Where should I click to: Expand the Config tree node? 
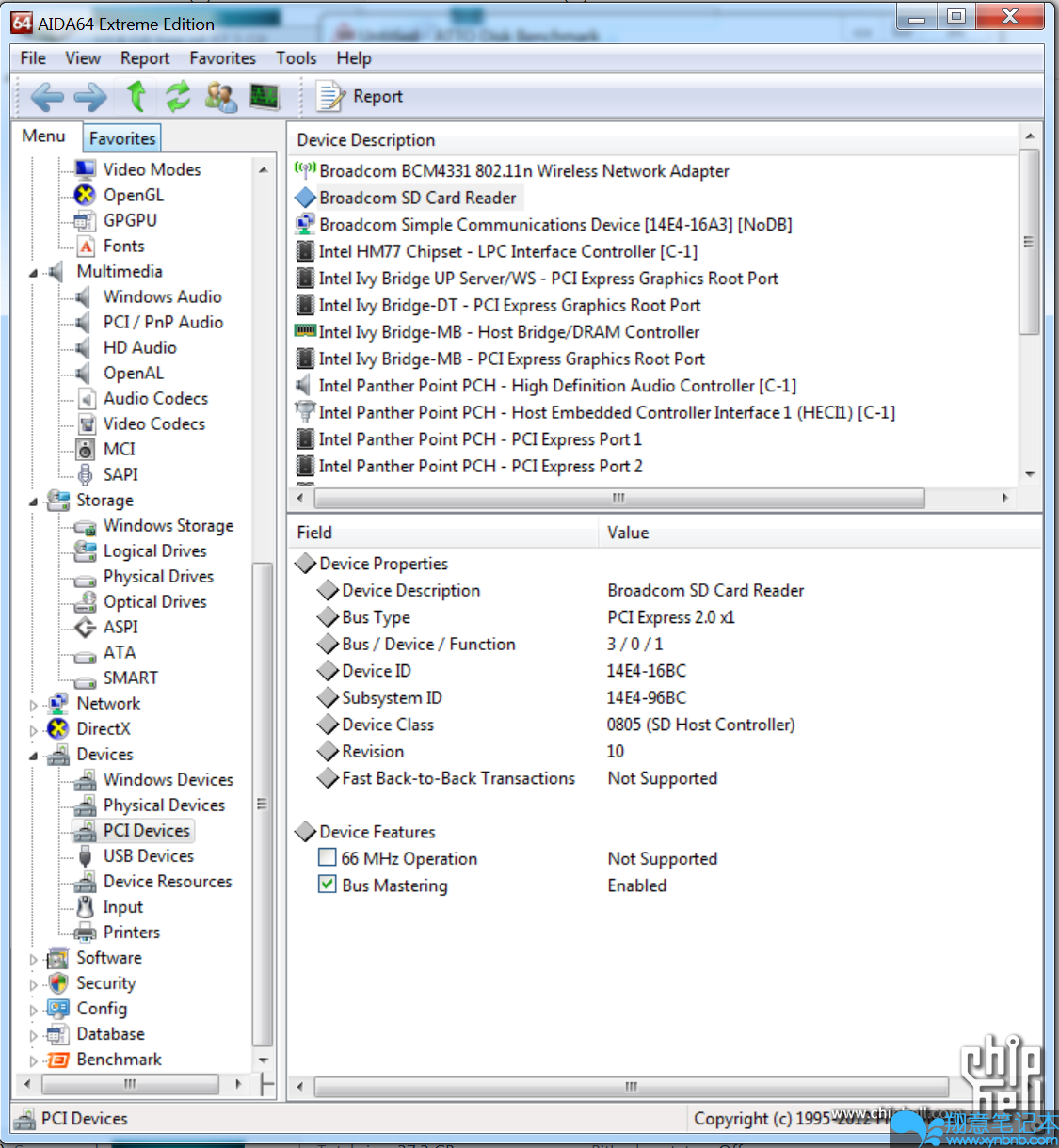coord(34,1010)
